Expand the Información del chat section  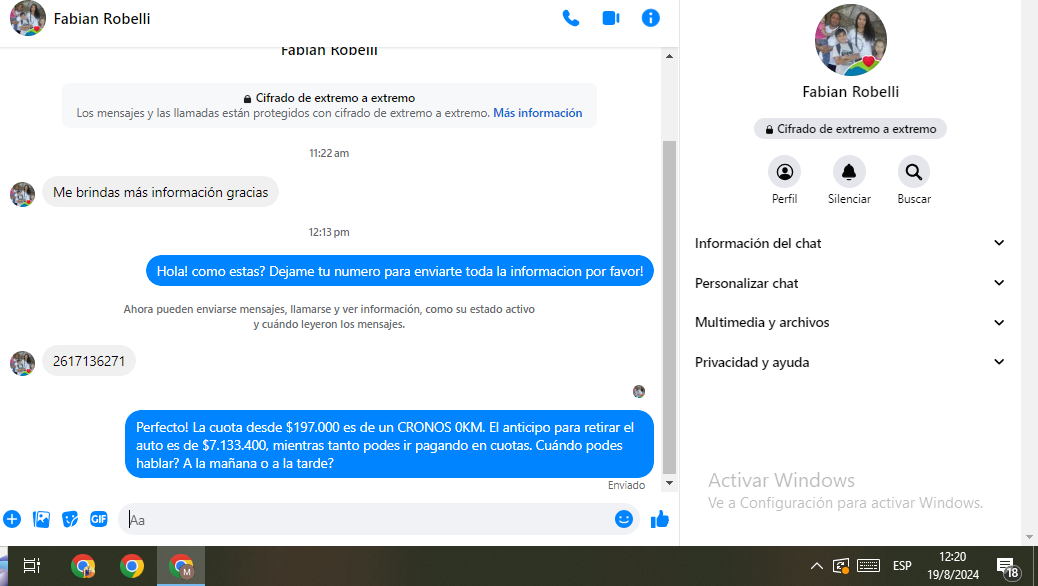(x=848, y=243)
